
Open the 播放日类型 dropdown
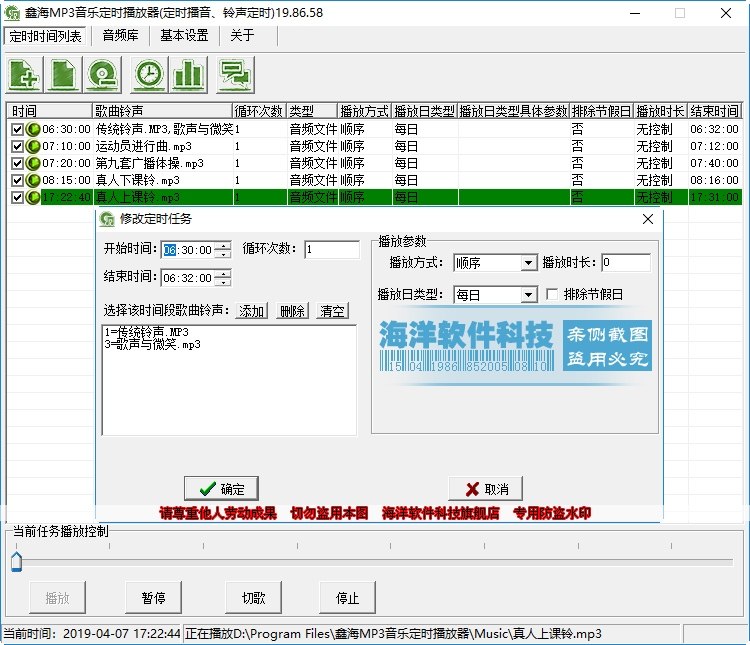[528, 295]
